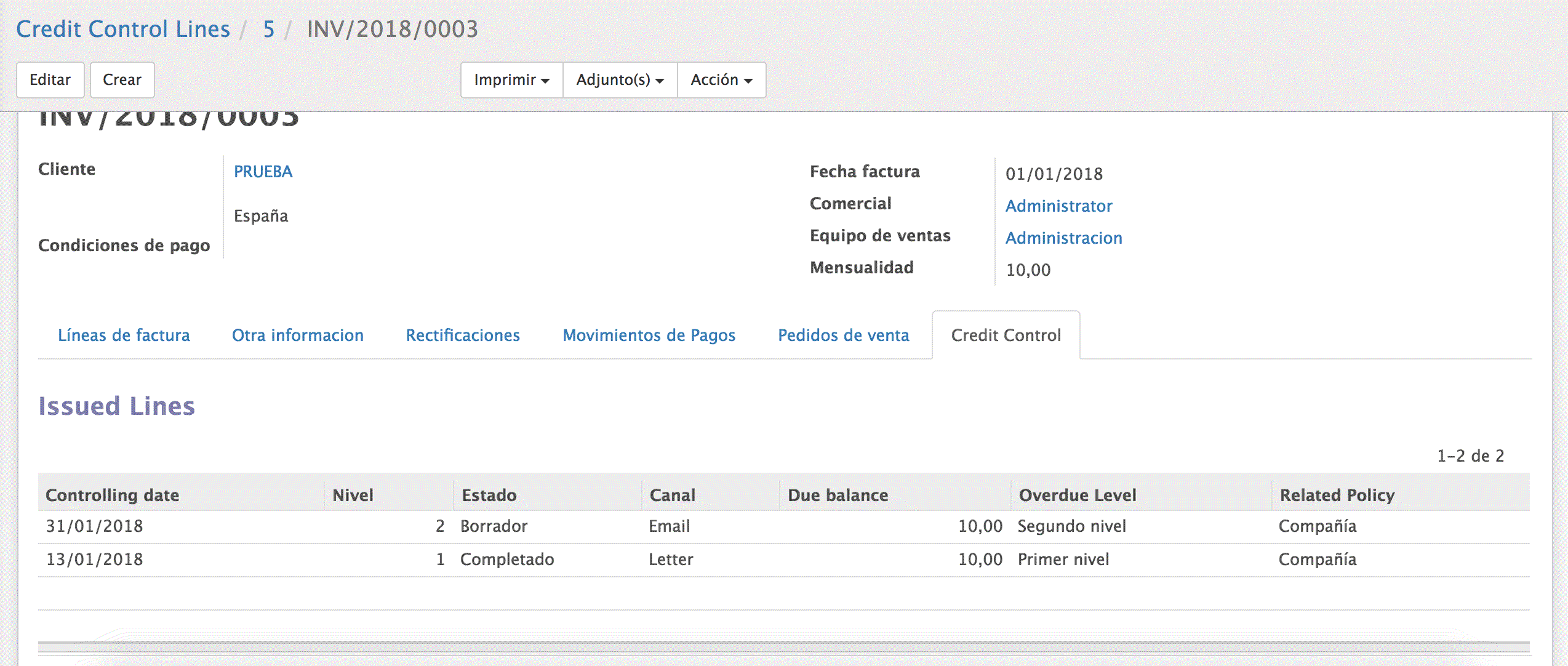Go to Credit Control Lines breadcrumb
Viewport: 1568px width, 666px height.
click(x=123, y=29)
